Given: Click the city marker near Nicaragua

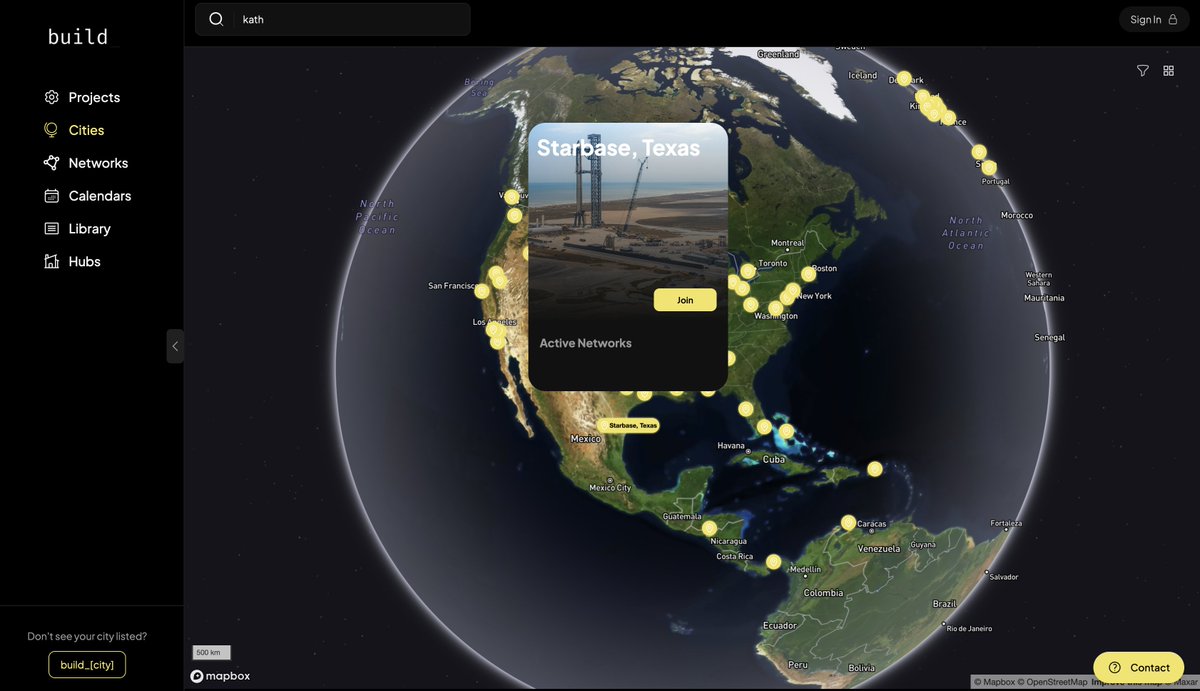Looking at the screenshot, I should 709,528.
